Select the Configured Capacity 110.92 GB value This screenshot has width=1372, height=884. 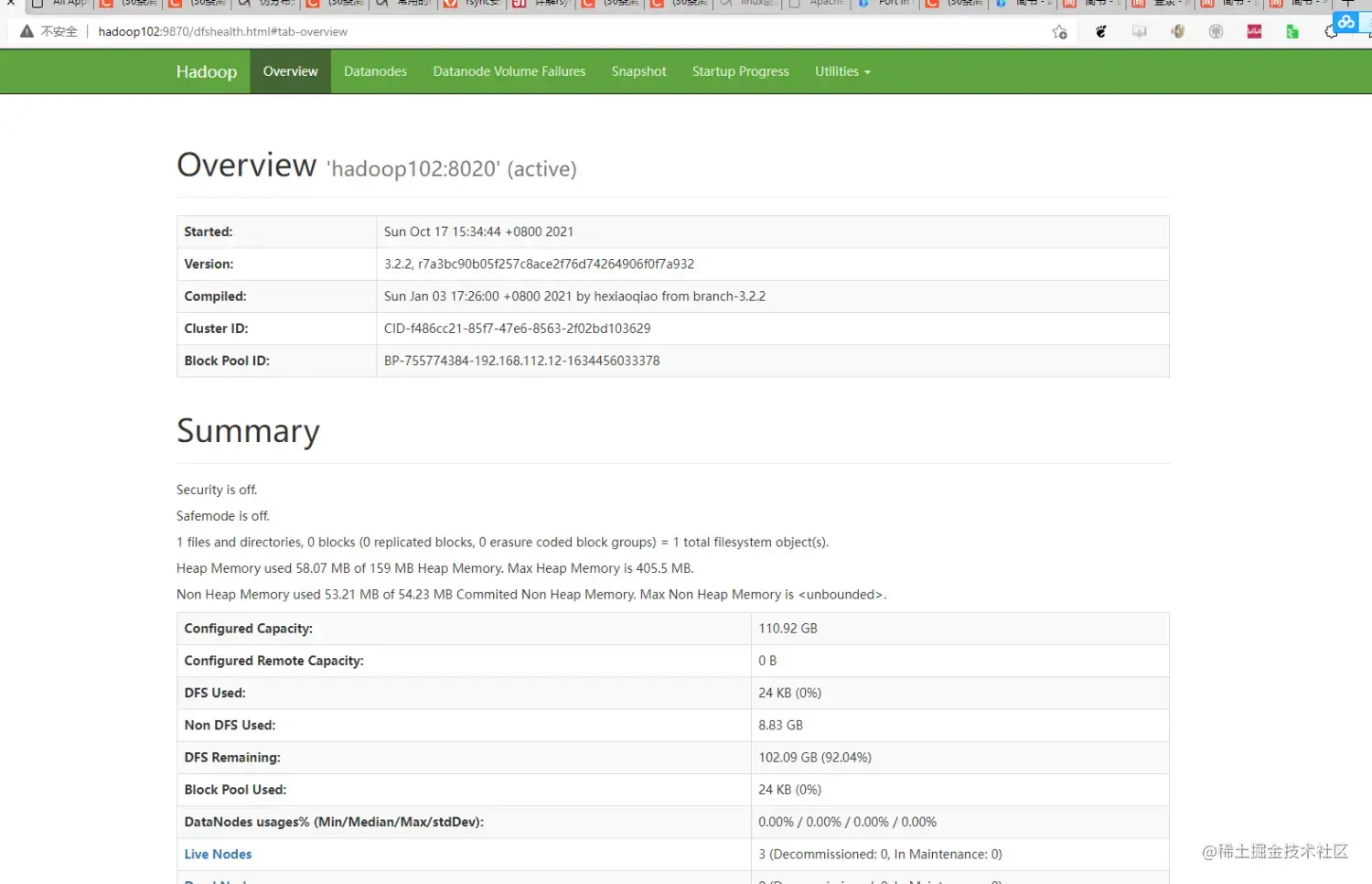point(788,629)
